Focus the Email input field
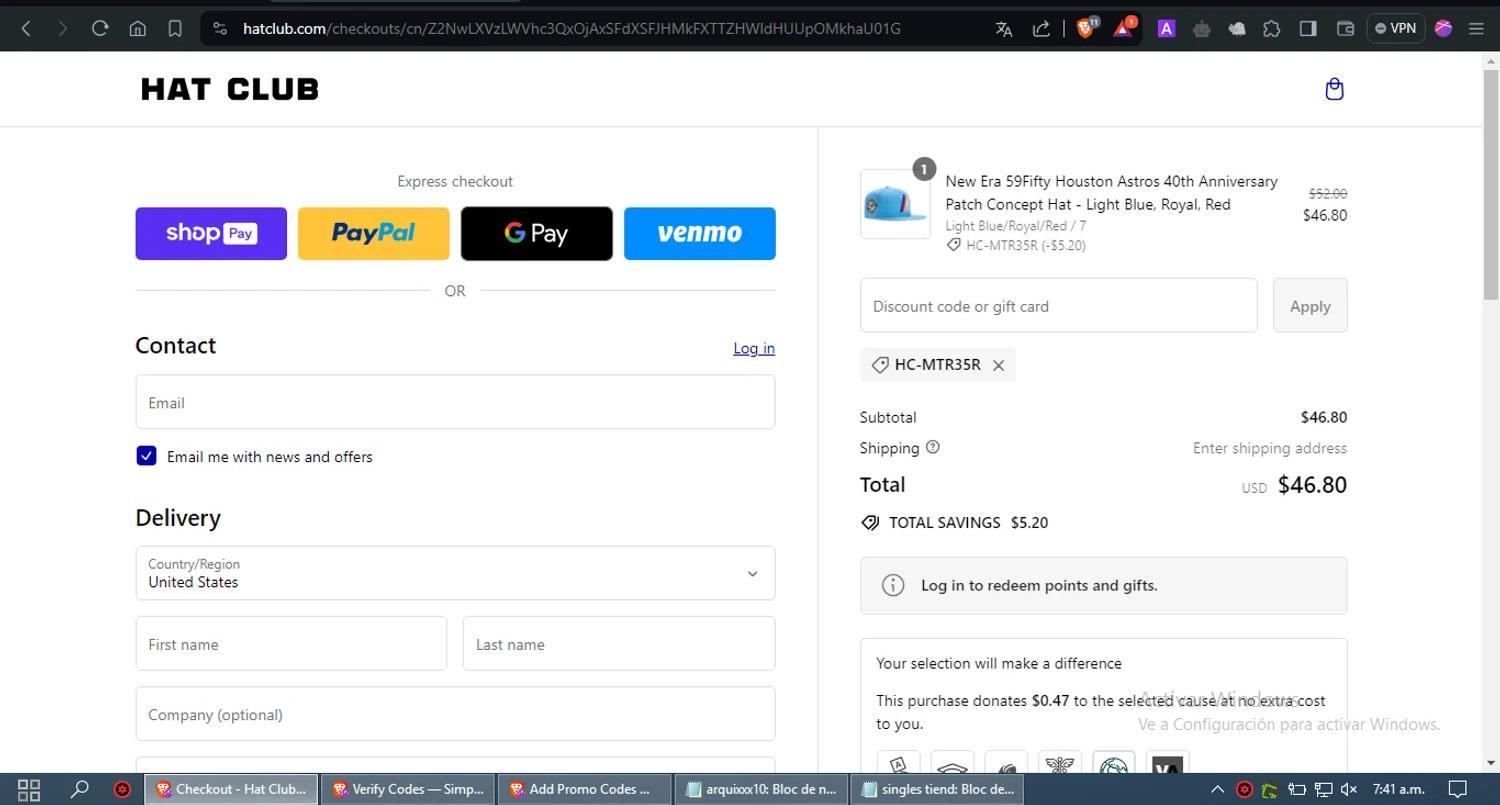This screenshot has height=805, width=1500. click(x=455, y=402)
